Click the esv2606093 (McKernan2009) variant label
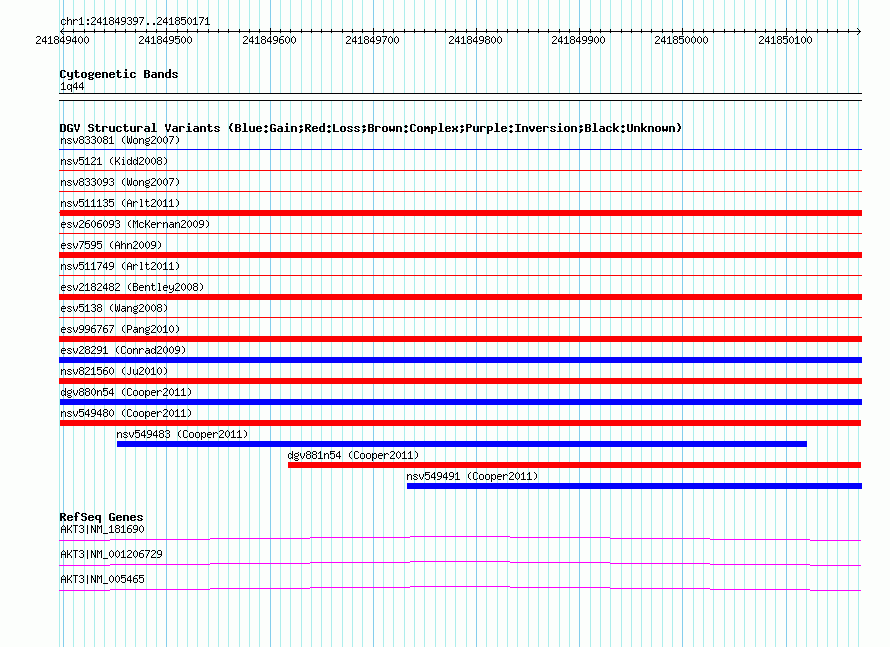 pos(135,224)
